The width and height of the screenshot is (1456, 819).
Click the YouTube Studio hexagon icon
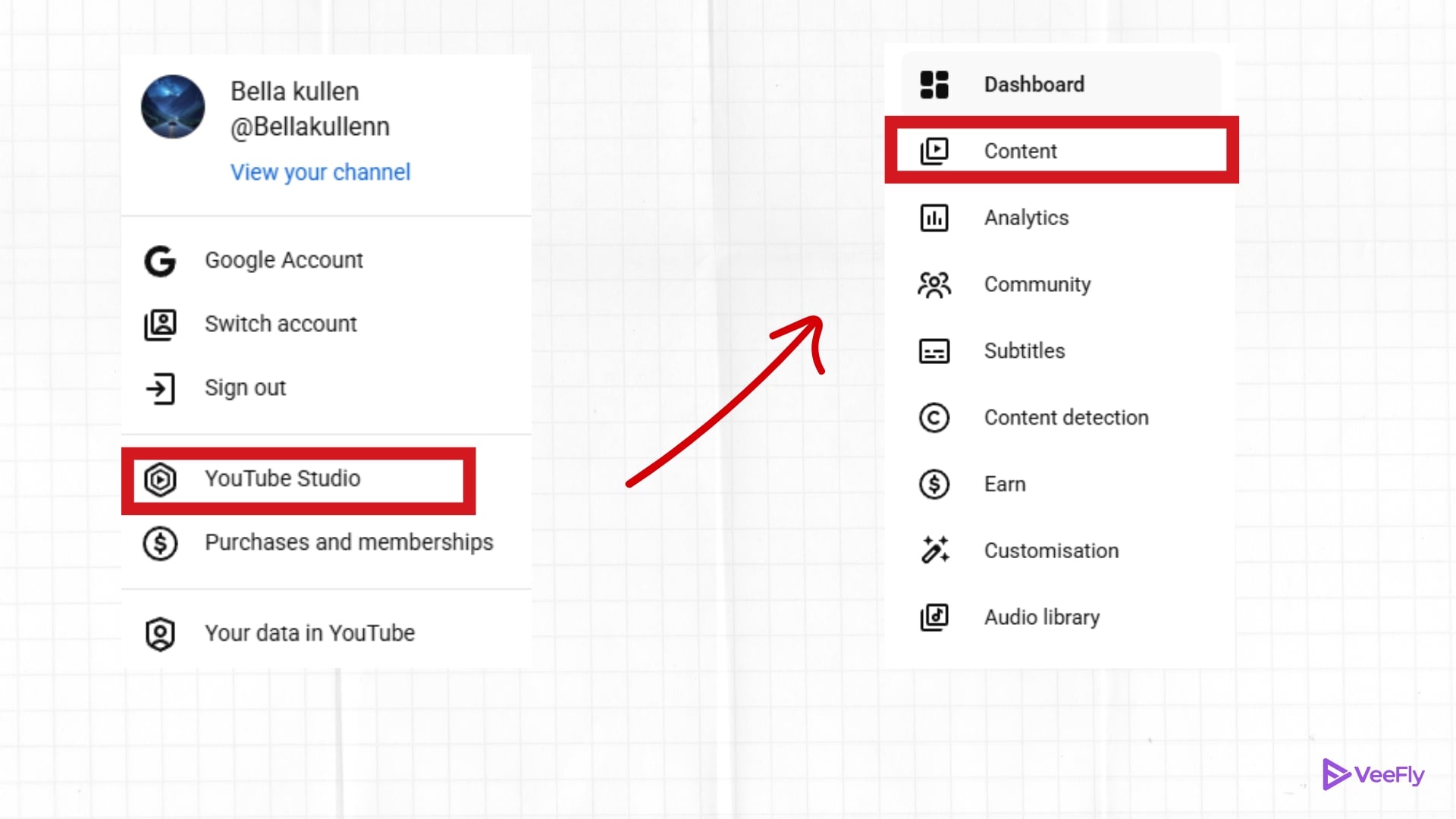click(x=159, y=479)
